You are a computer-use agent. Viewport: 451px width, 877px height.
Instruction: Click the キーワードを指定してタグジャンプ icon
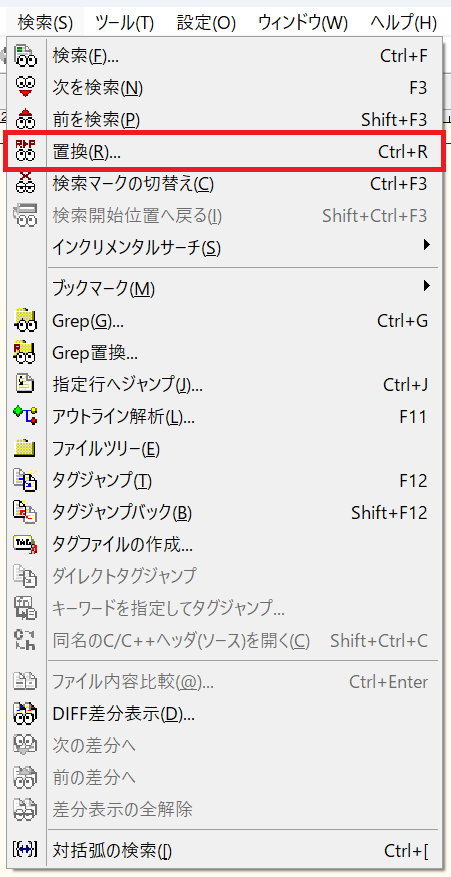[25, 607]
